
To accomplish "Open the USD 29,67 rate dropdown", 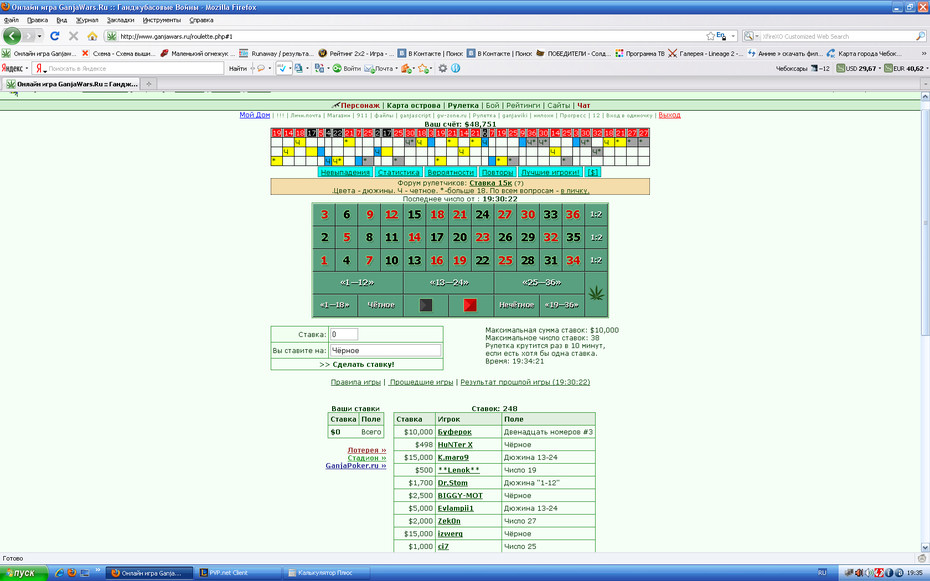I will click(x=880, y=69).
